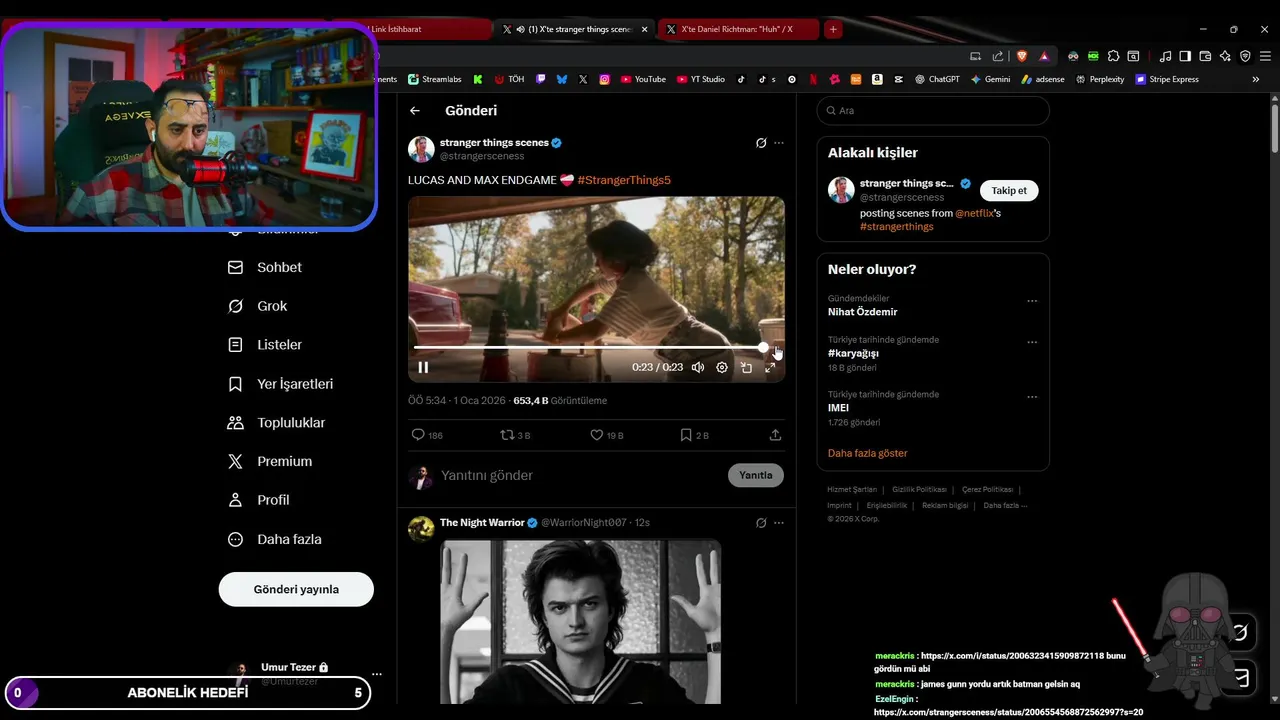Open Grok icon on stranger things post

coord(761,143)
